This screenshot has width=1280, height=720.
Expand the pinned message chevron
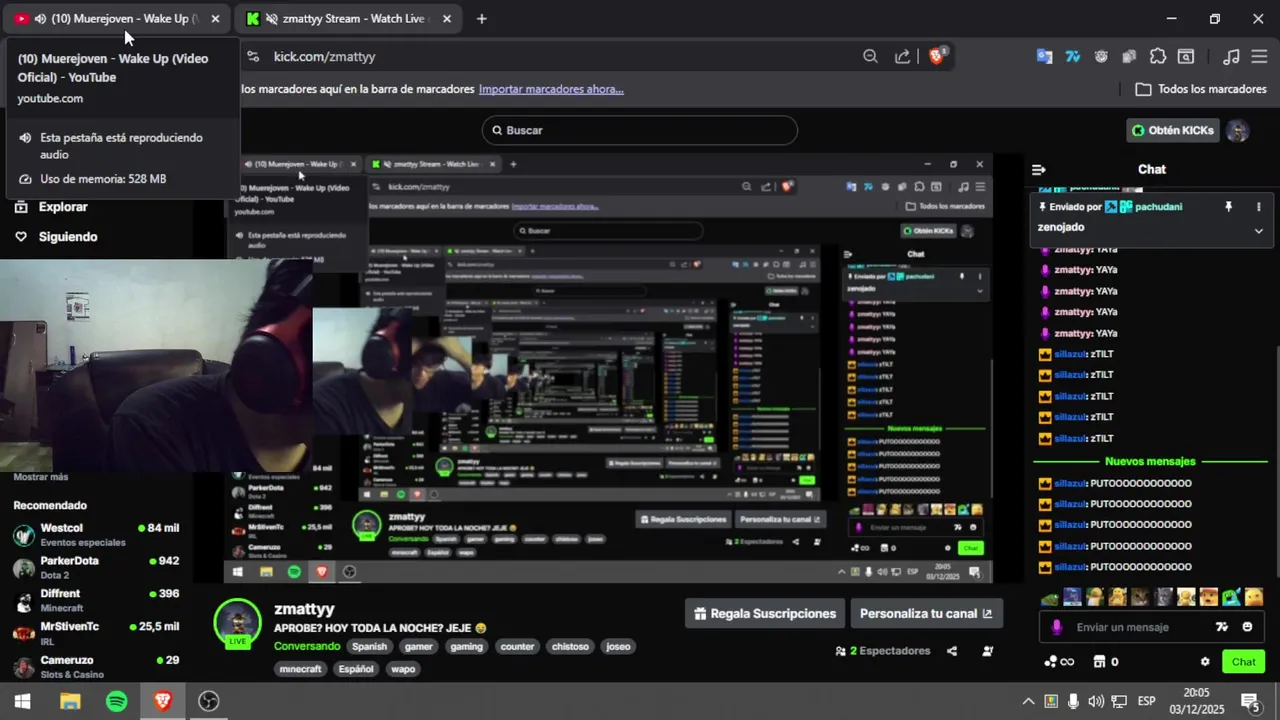[1258, 230]
